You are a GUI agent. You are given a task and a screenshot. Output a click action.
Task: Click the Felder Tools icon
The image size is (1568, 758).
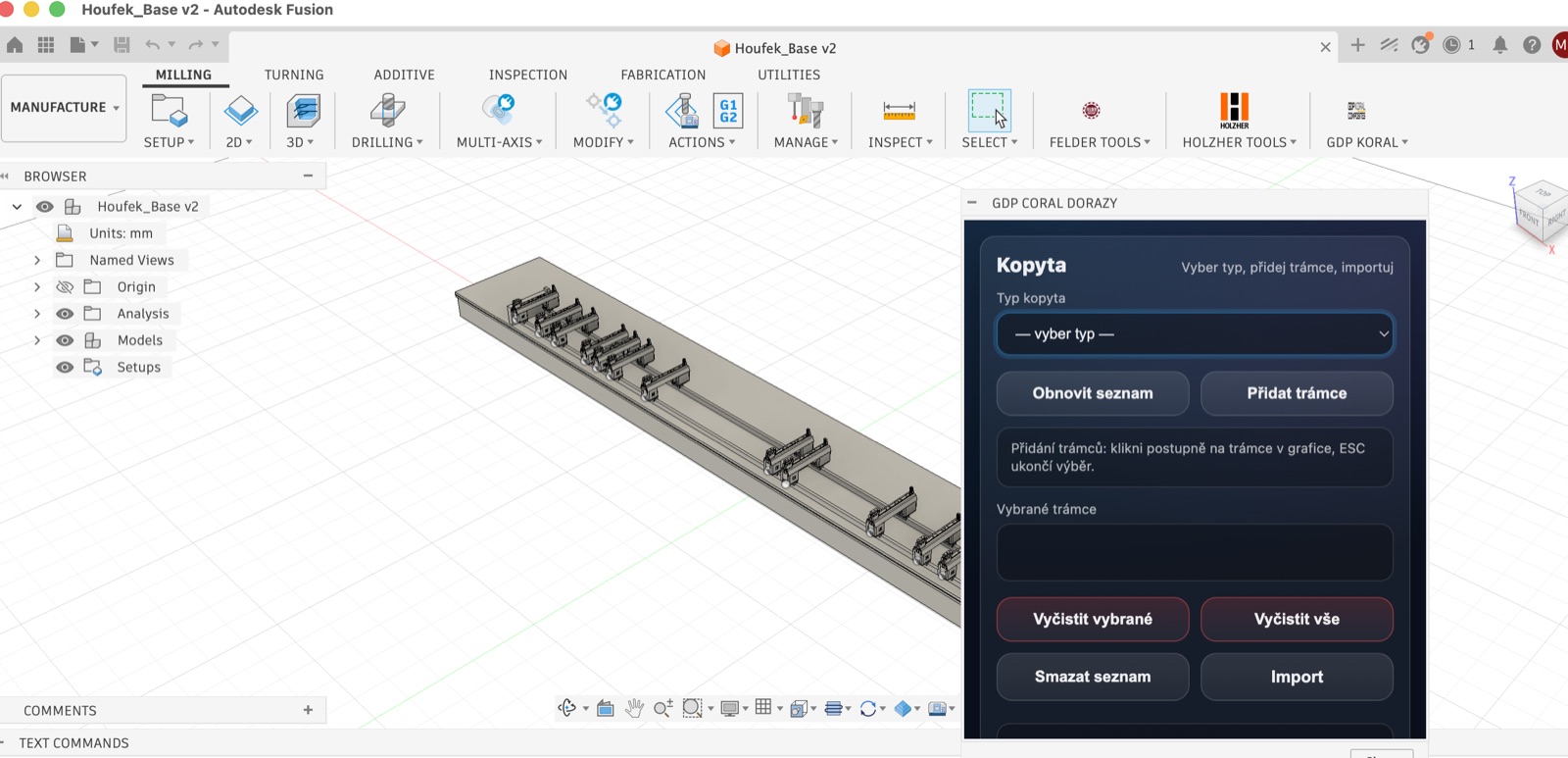tap(1091, 111)
